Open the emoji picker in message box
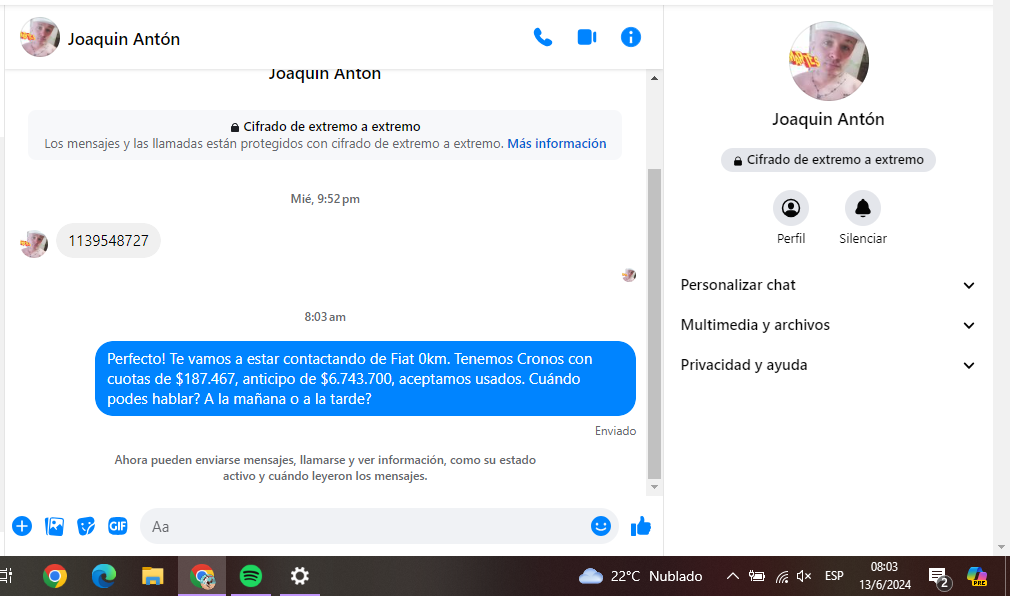The width and height of the screenshot is (1010, 596). coord(600,526)
